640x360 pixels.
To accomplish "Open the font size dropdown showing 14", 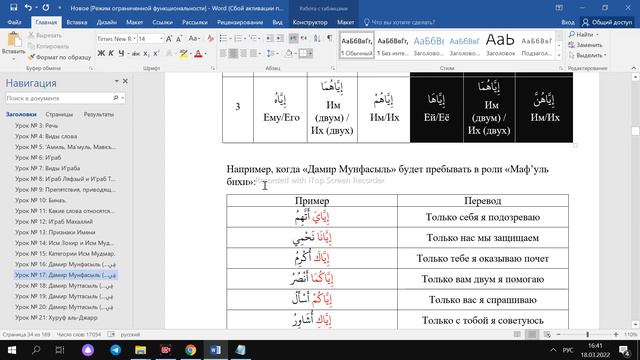I will point(161,39).
